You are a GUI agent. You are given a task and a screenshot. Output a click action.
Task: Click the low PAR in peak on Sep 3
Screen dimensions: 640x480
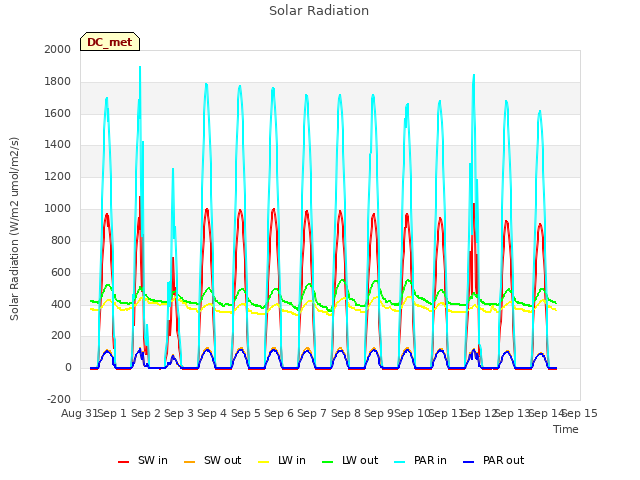[x=173, y=170]
